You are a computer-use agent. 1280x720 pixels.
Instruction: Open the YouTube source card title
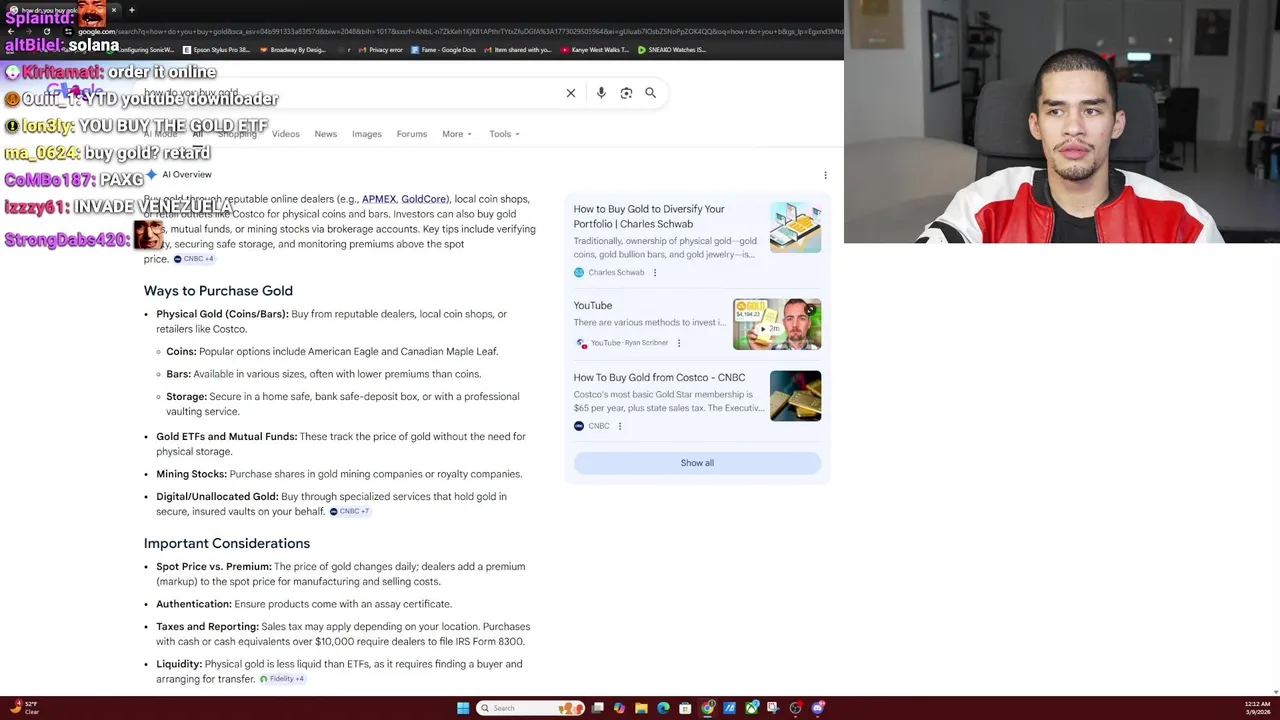tap(593, 306)
